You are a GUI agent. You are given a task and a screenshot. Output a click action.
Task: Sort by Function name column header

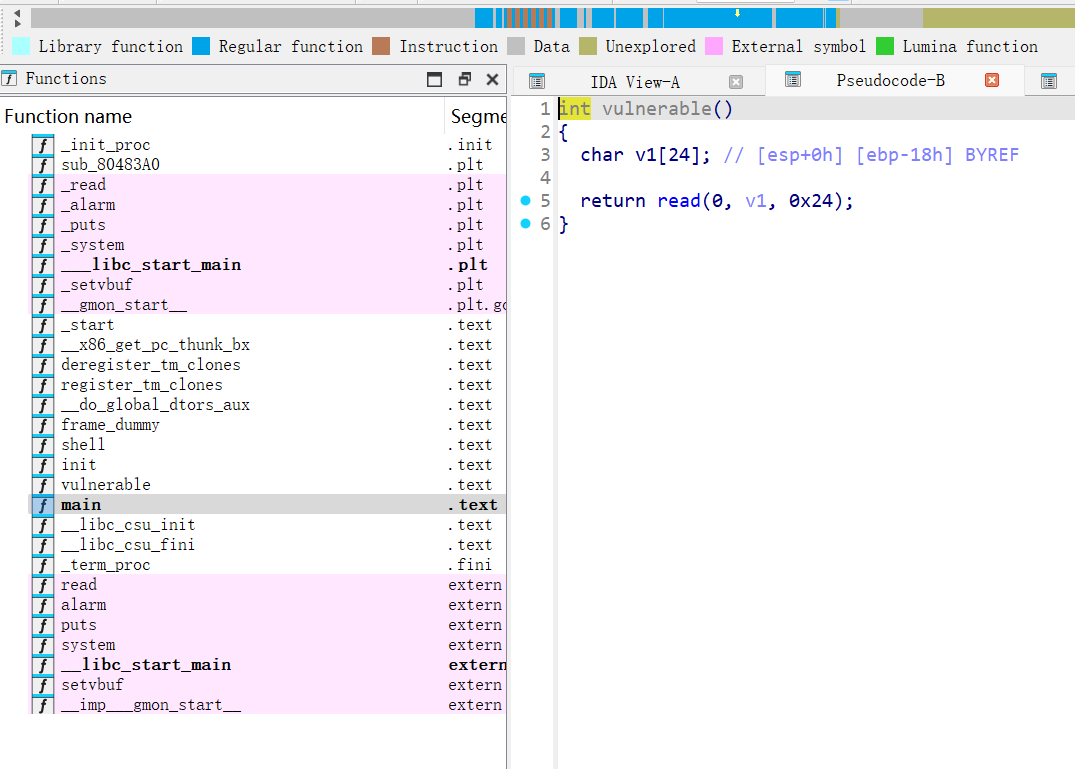68,116
